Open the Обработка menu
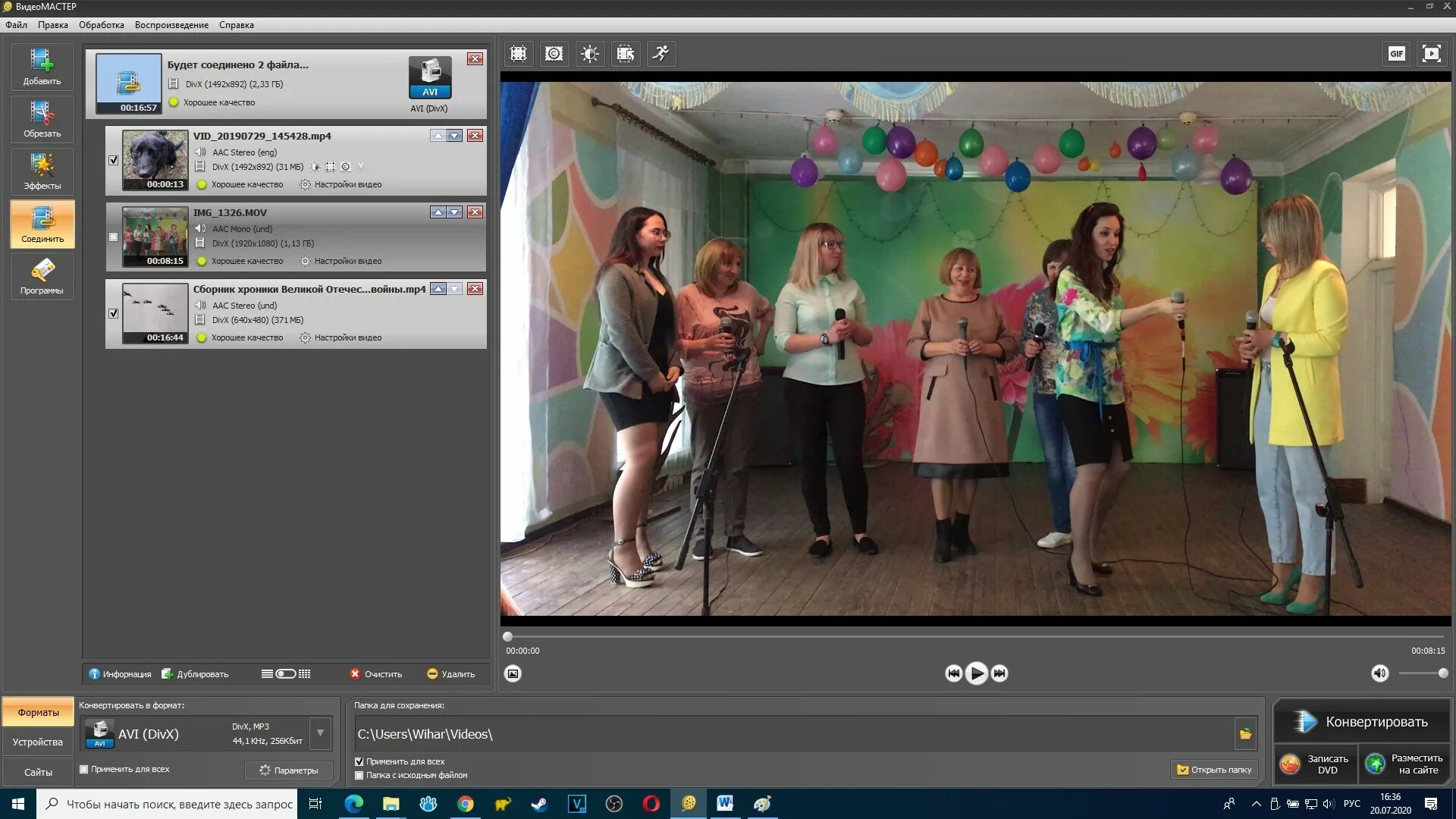This screenshot has height=819, width=1456. point(101,25)
